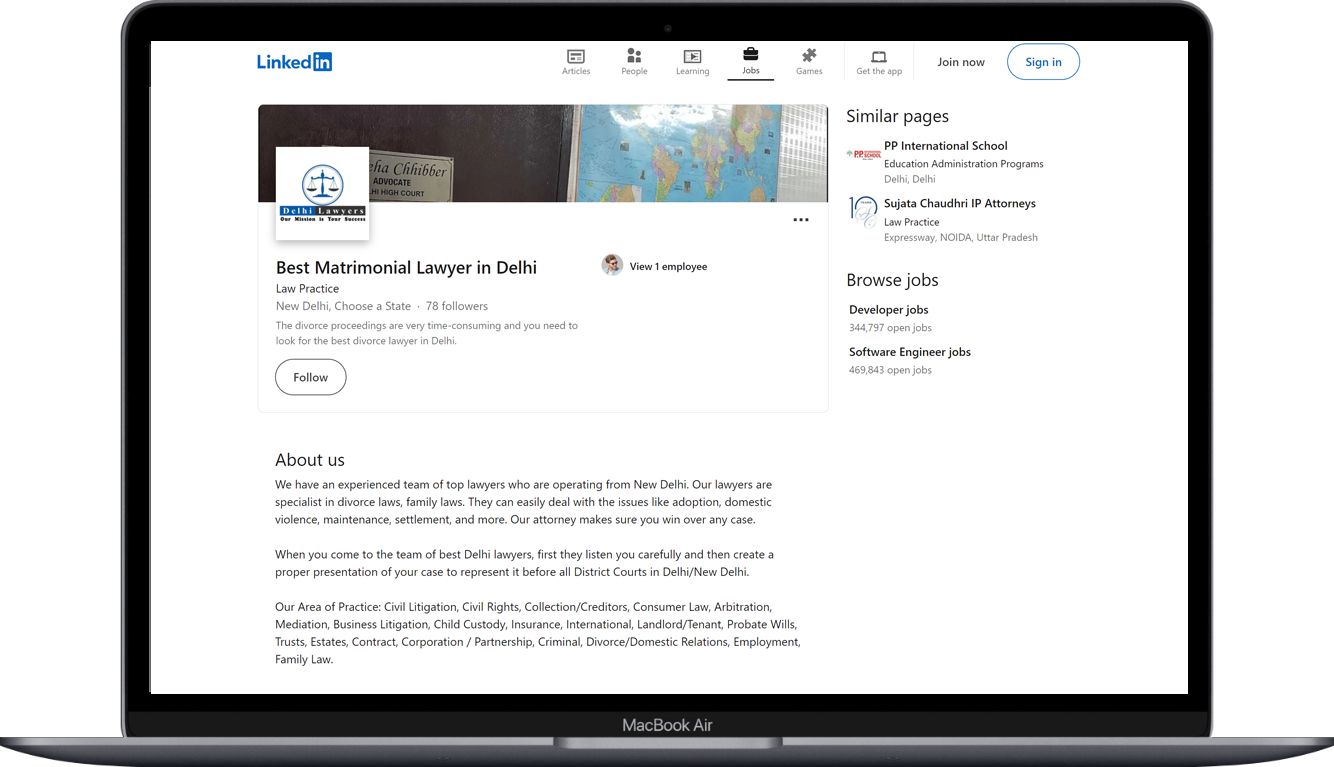Image resolution: width=1334 pixels, height=767 pixels.
Task: Open the three-dot more options menu
Action: click(x=801, y=220)
